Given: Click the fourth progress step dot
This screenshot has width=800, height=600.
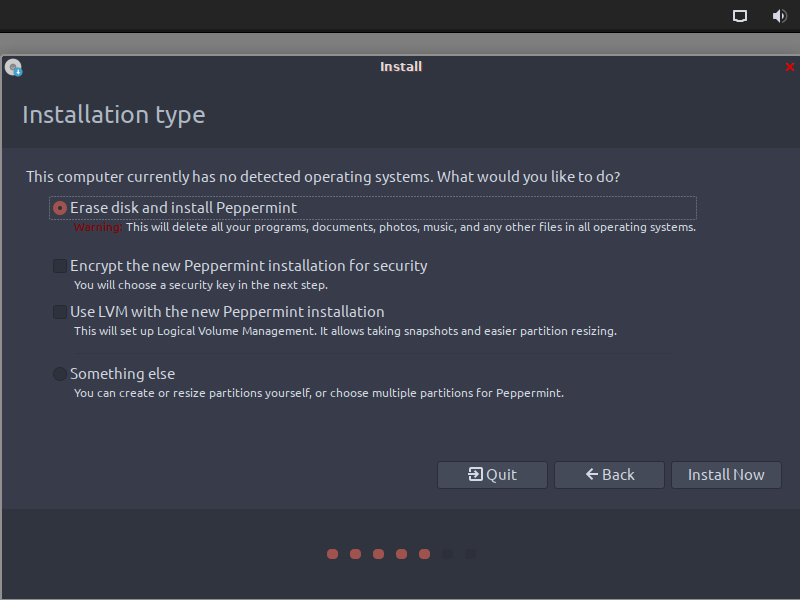Looking at the screenshot, I should (x=401, y=554).
